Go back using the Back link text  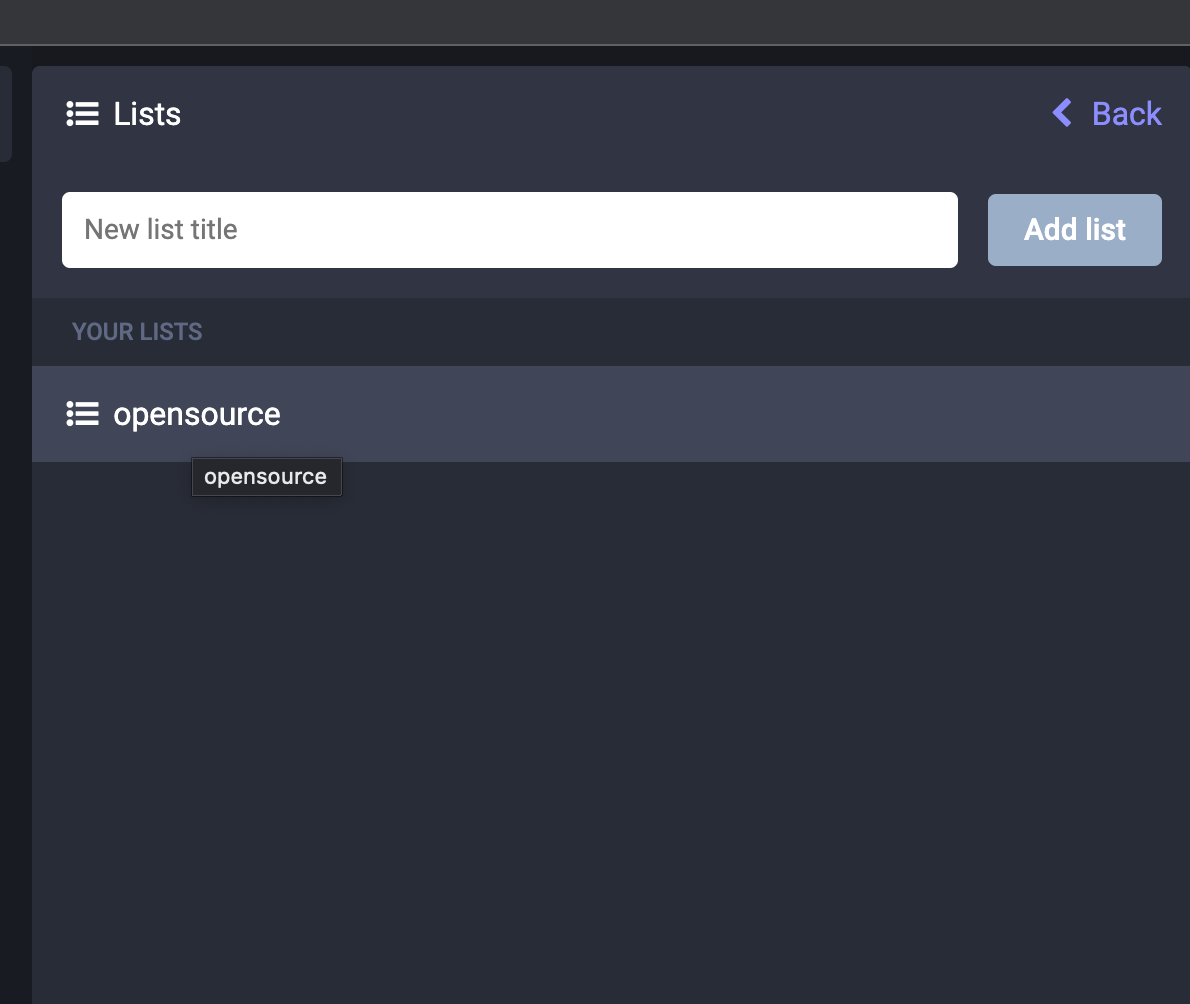[x=1126, y=114]
